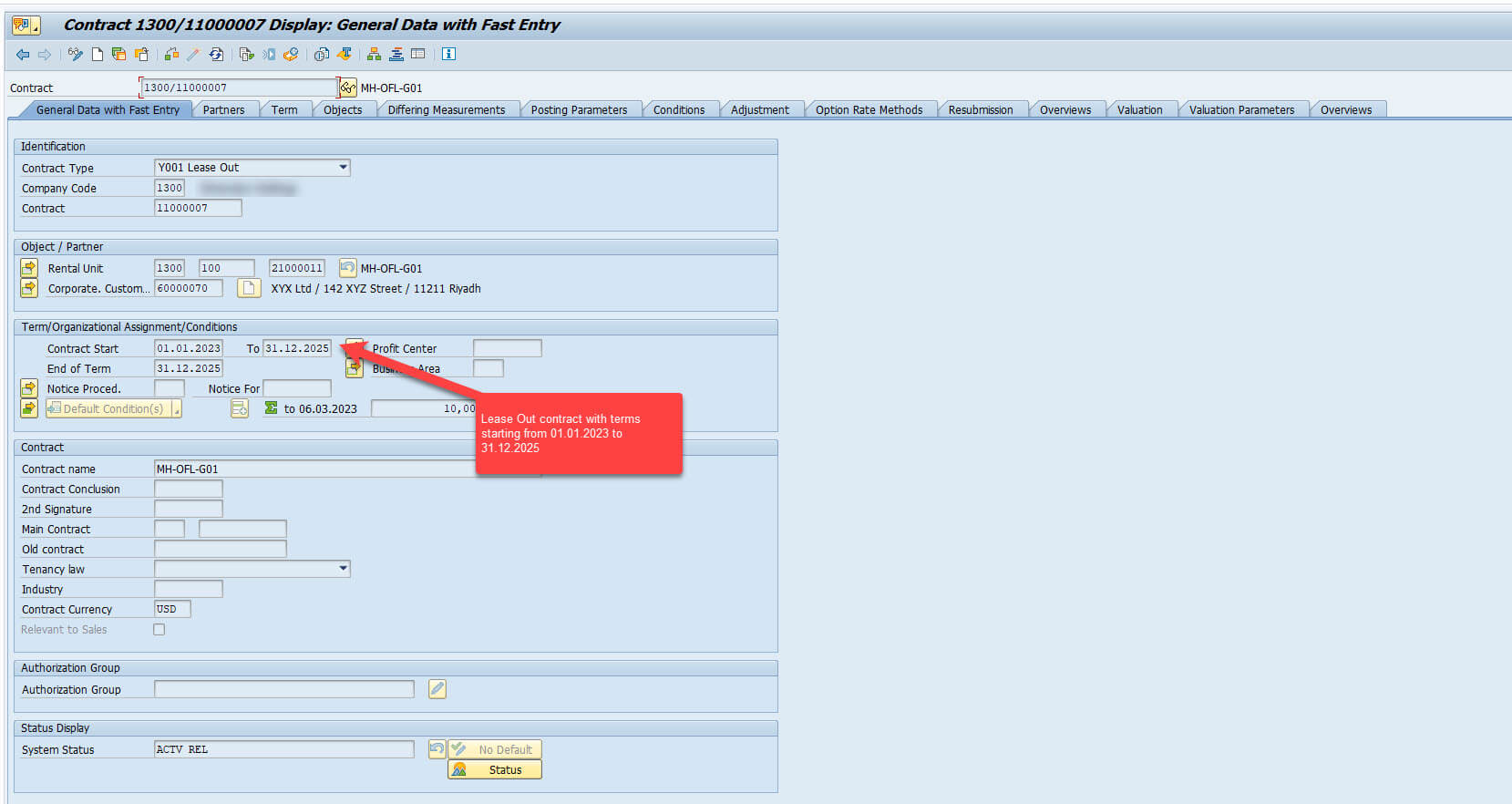Click the pencil icon next to Authorization Group
This screenshot has height=804, width=1512.
click(x=437, y=690)
